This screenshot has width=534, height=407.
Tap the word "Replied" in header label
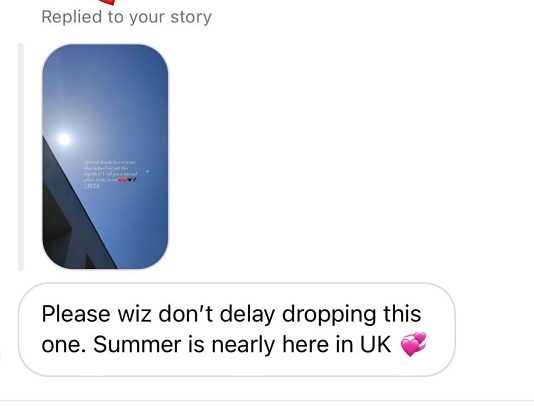pyautogui.click(x=72, y=17)
